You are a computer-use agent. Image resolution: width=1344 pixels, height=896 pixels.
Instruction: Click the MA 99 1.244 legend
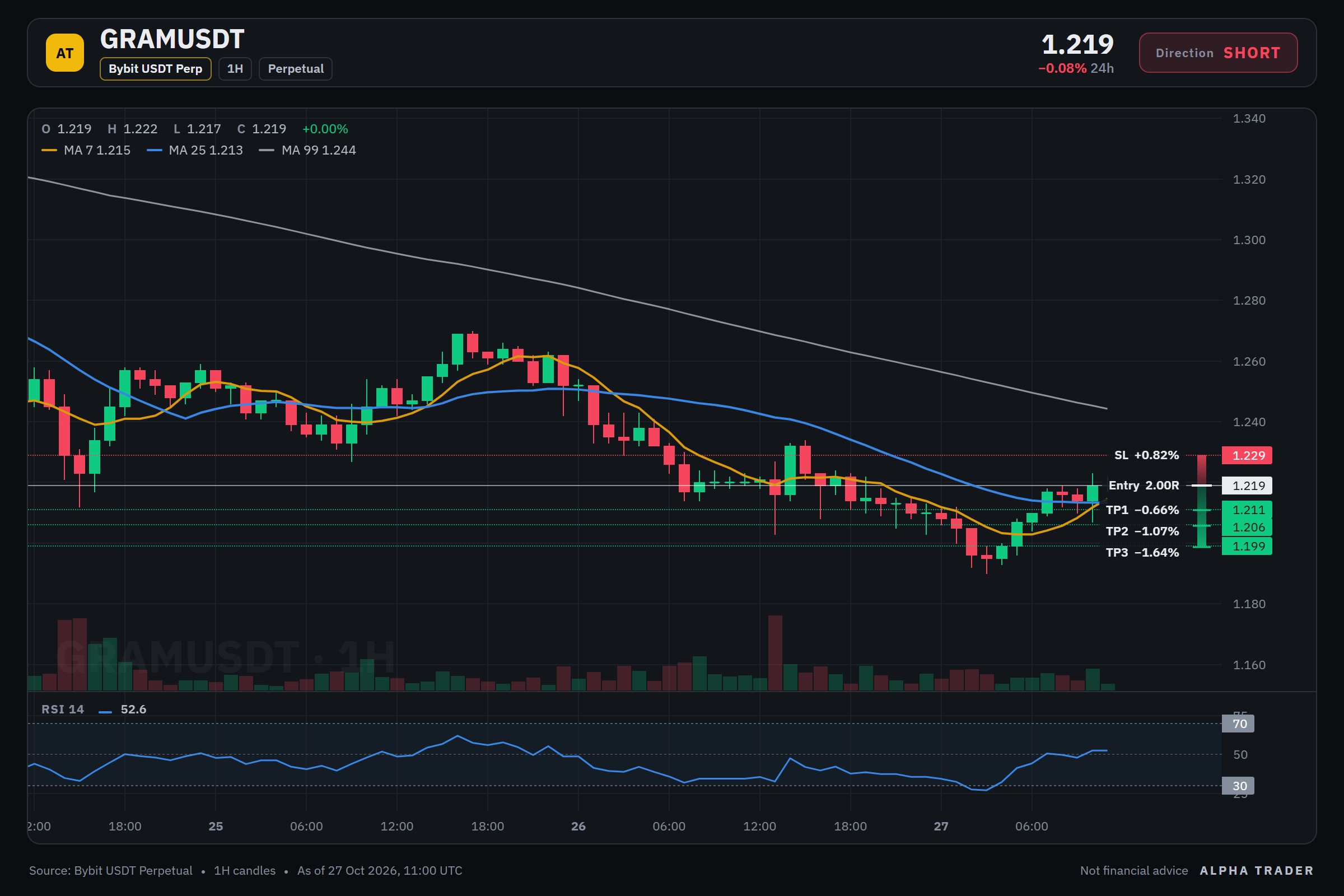click(x=307, y=150)
